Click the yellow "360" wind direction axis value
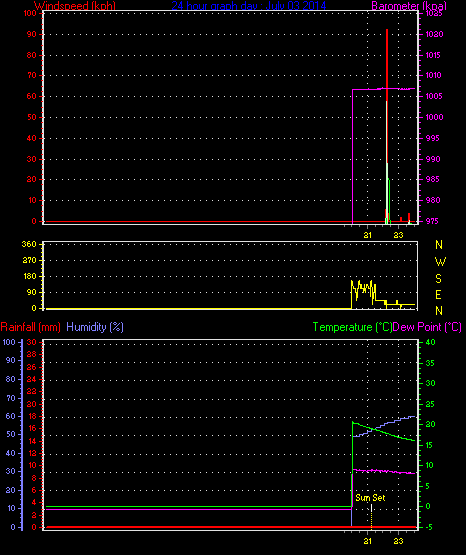The image size is (466, 555). pyautogui.click(x=29, y=244)
